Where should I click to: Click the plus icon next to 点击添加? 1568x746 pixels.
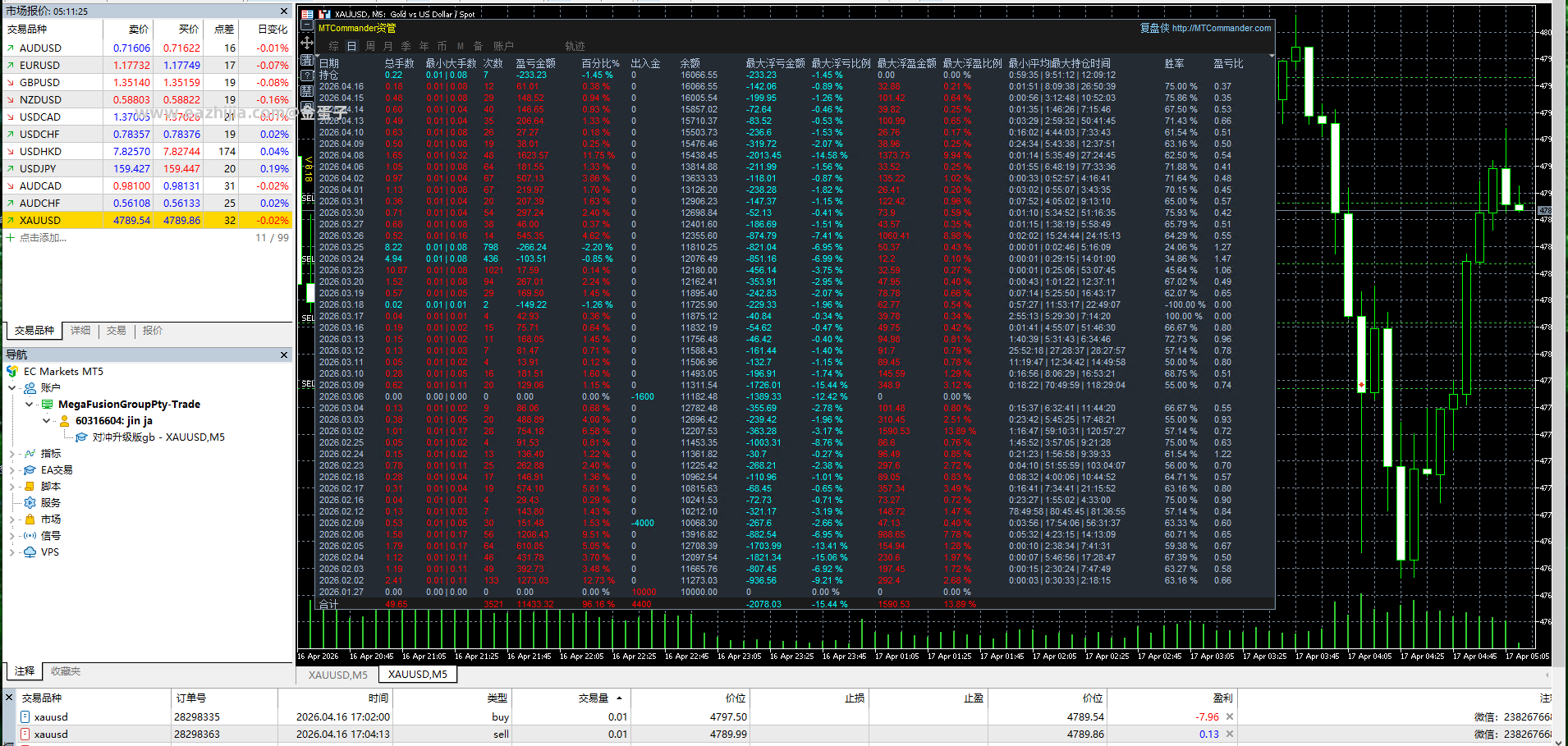11,238
